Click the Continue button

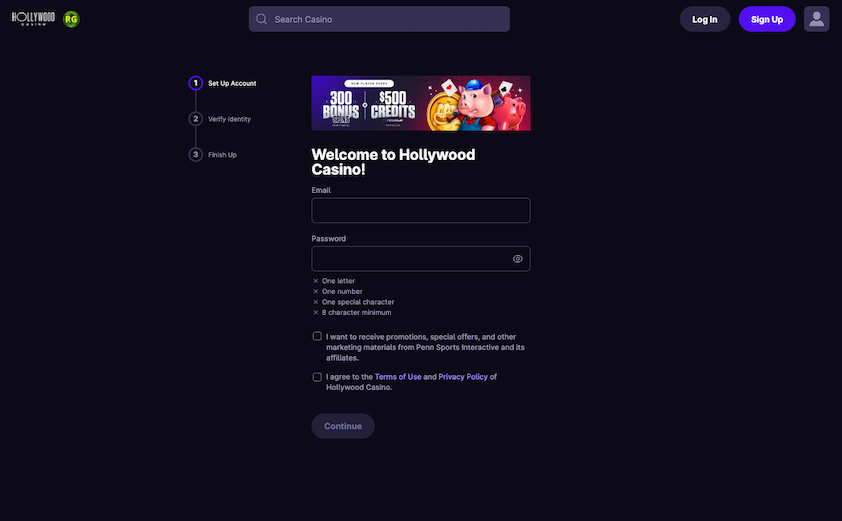(x=343, y=426)
